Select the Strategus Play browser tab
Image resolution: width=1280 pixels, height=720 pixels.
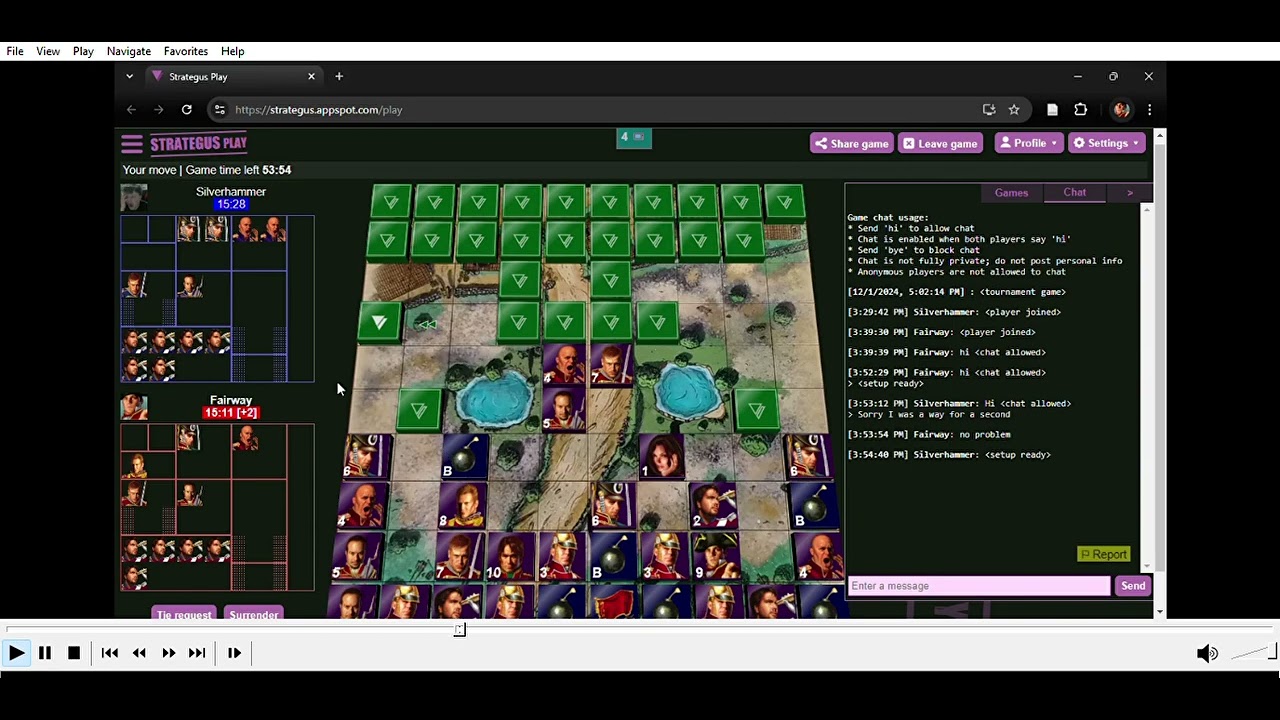233,76
